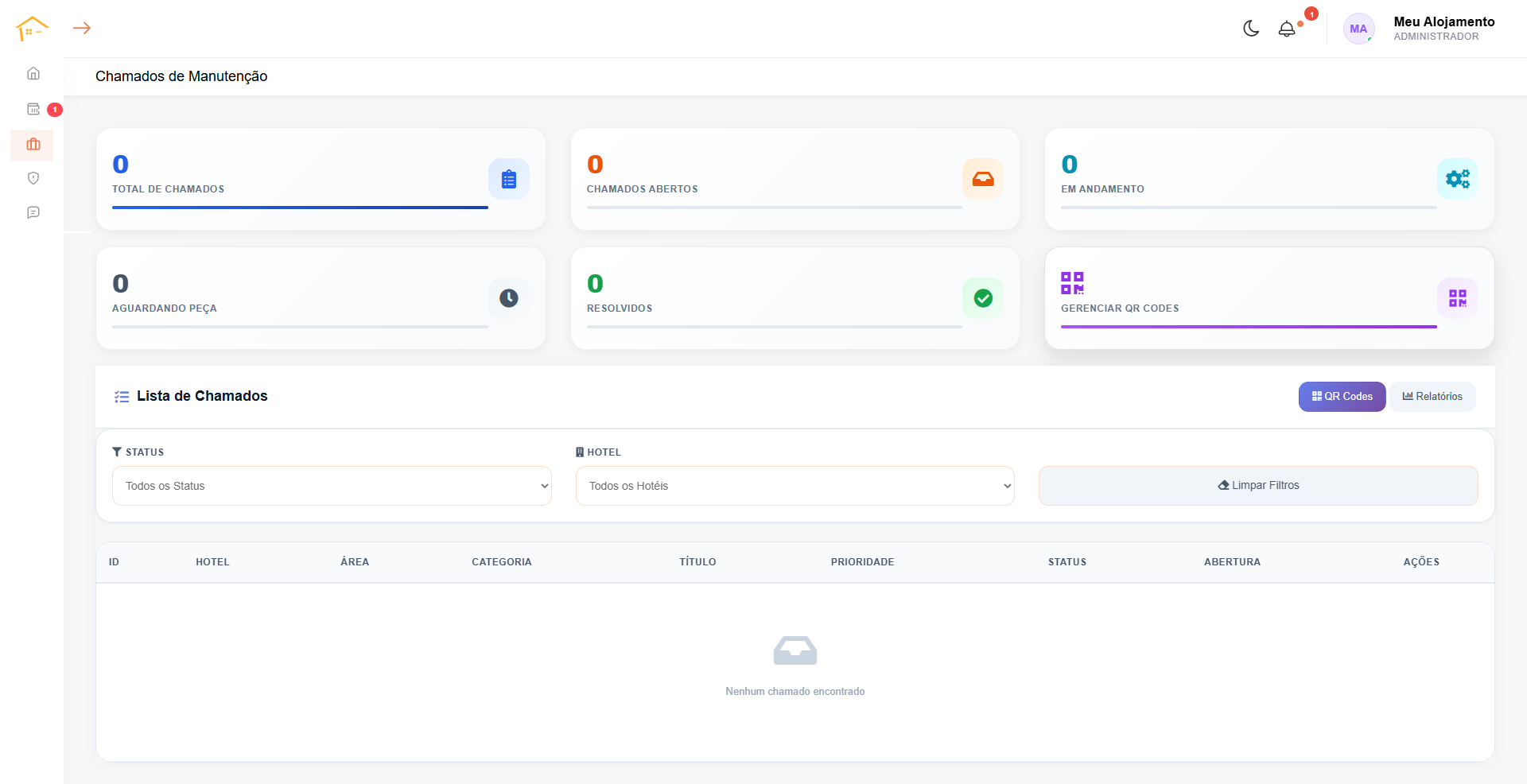Expand sidebar with the orange arrow

point(82,28)
